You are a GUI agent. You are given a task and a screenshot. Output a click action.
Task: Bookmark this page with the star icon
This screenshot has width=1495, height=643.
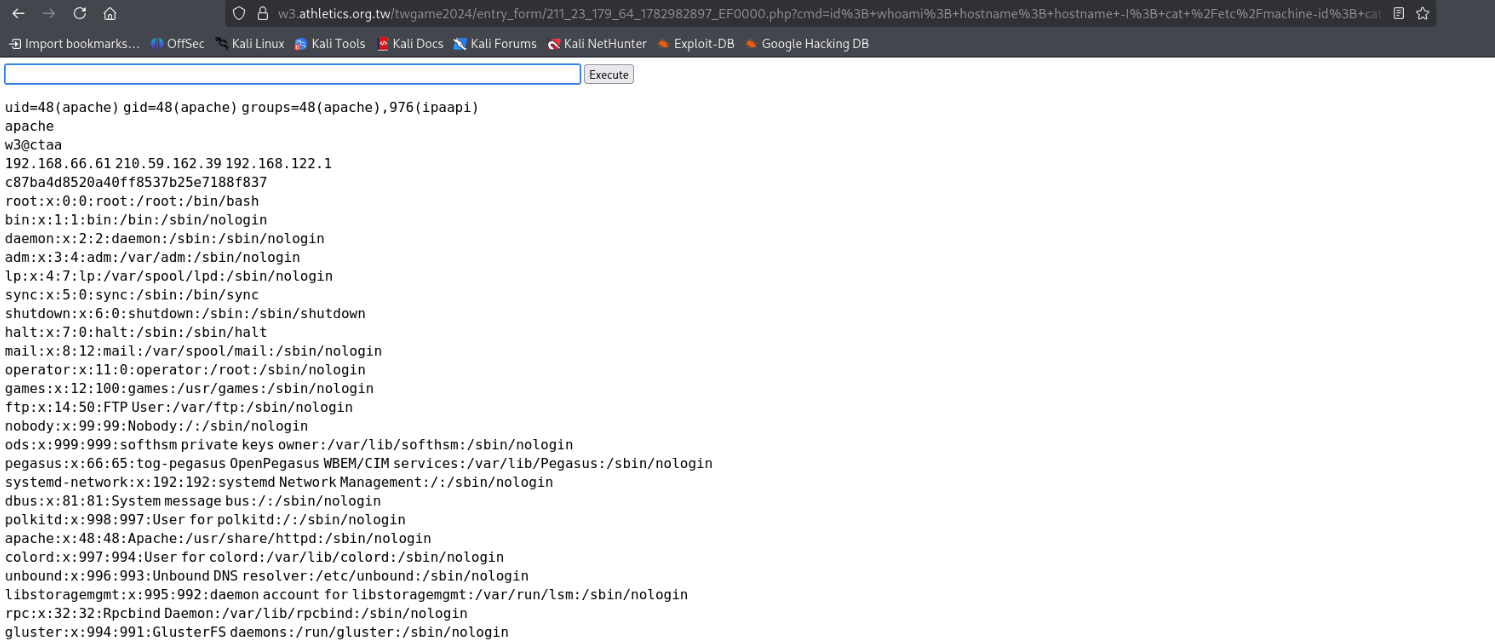tap(1422, 14)
